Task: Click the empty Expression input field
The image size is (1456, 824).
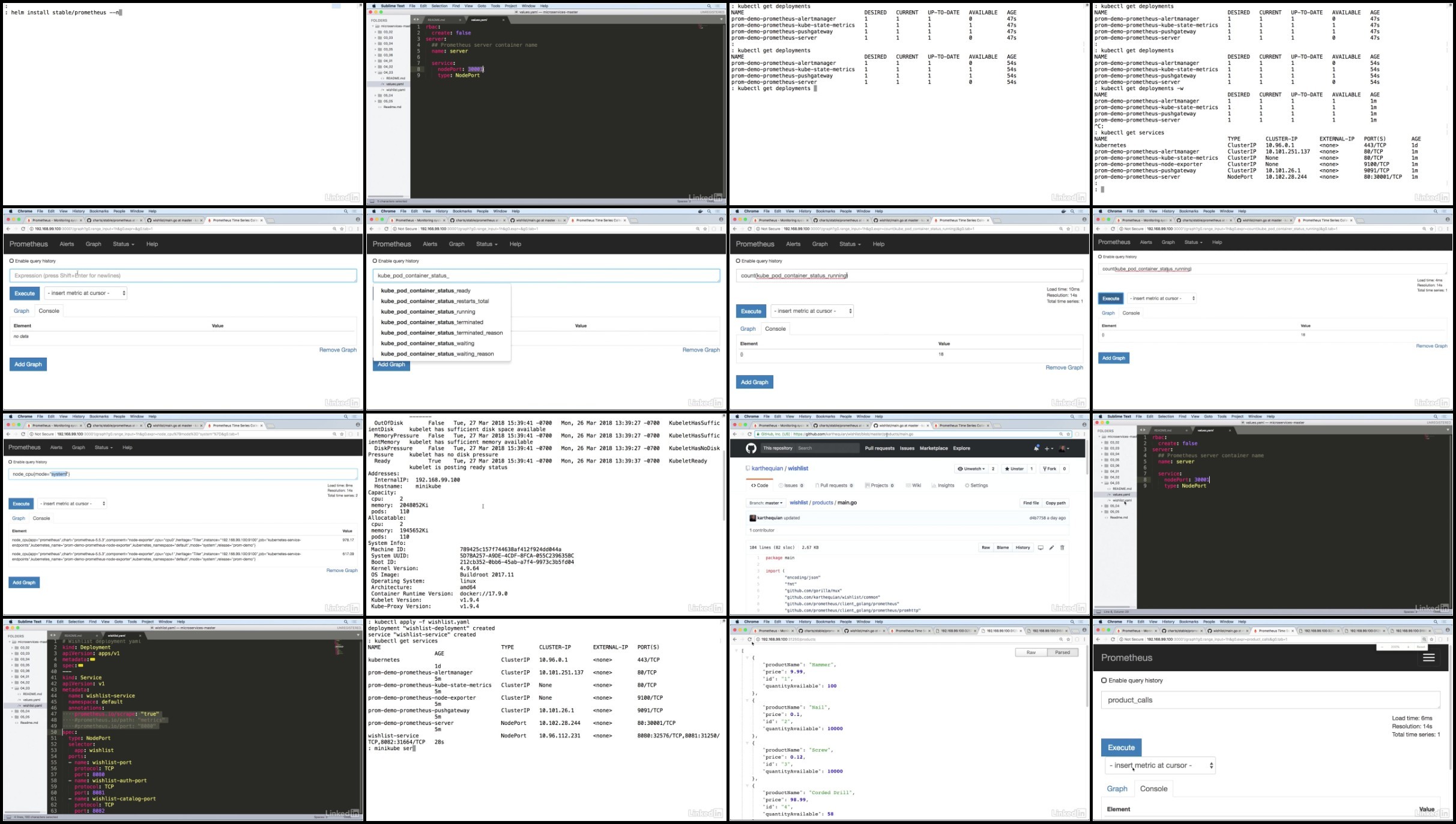Action: [x=183, y=275]
